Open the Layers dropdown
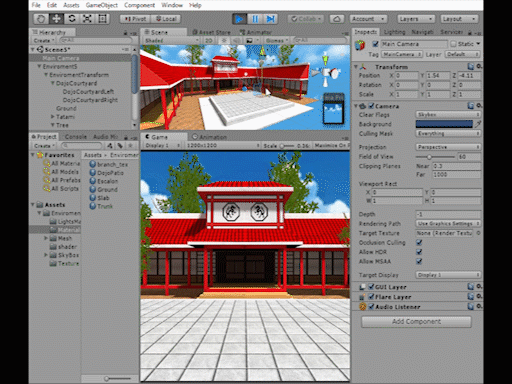Viewport: 512px width, 384px height. [x=416, y=19]
